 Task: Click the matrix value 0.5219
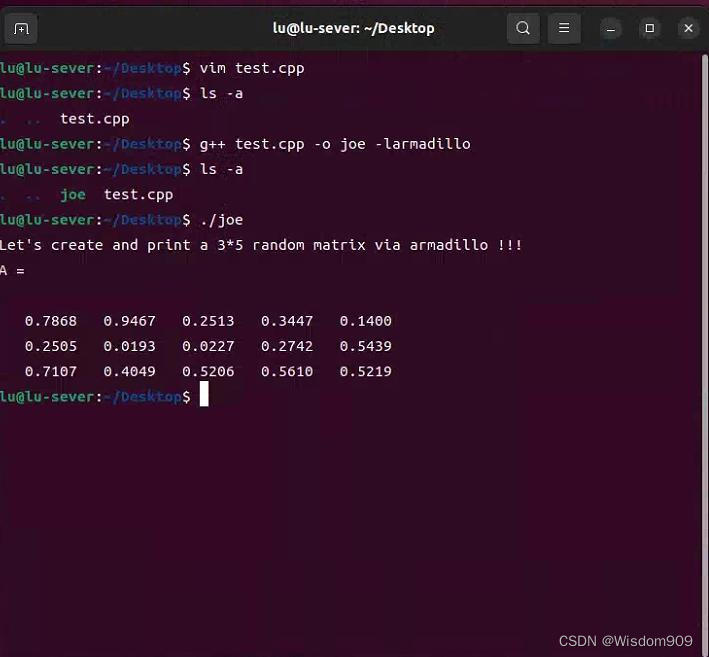tap(365, 372)
